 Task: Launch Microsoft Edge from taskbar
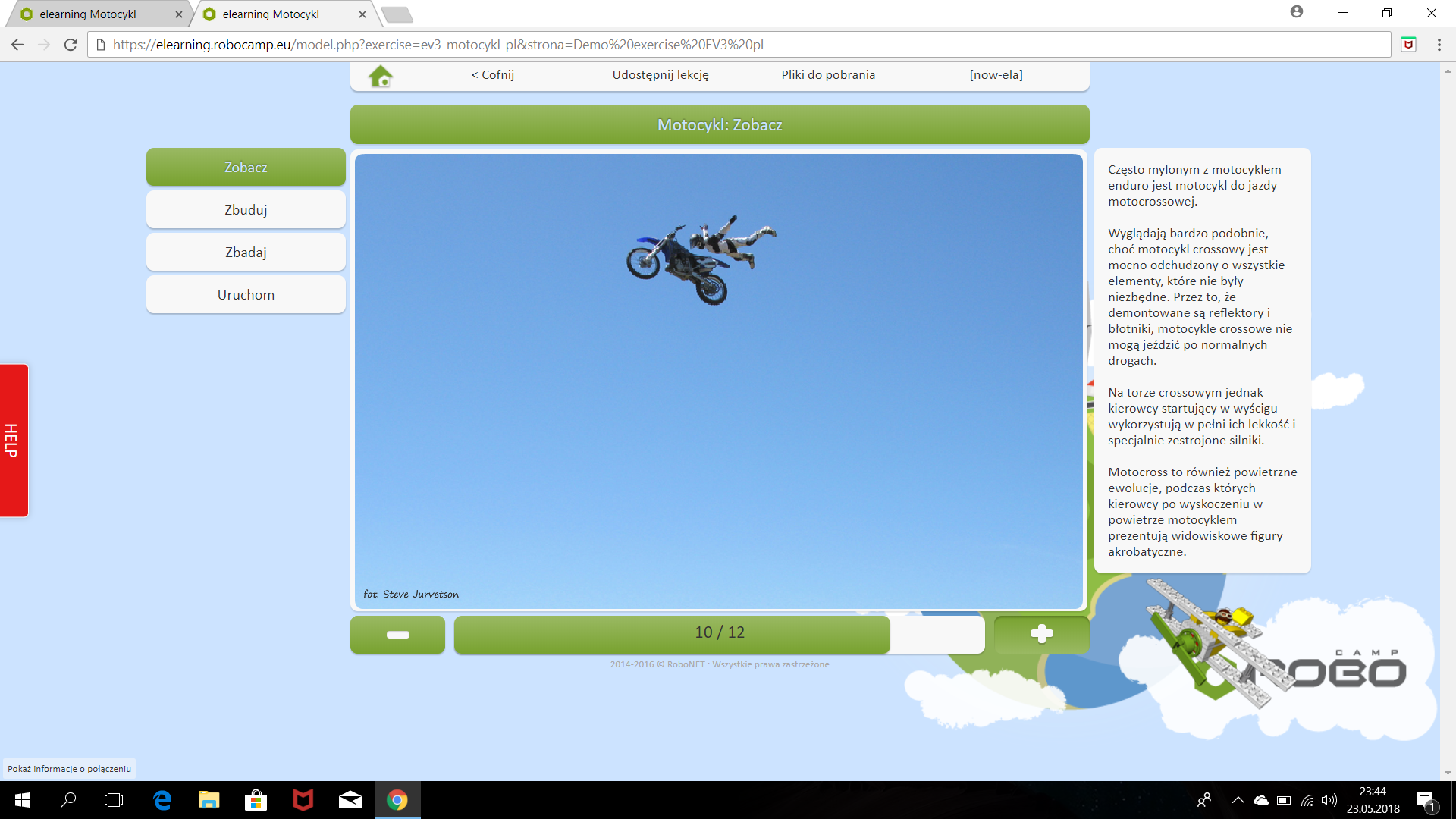[162, 800]
